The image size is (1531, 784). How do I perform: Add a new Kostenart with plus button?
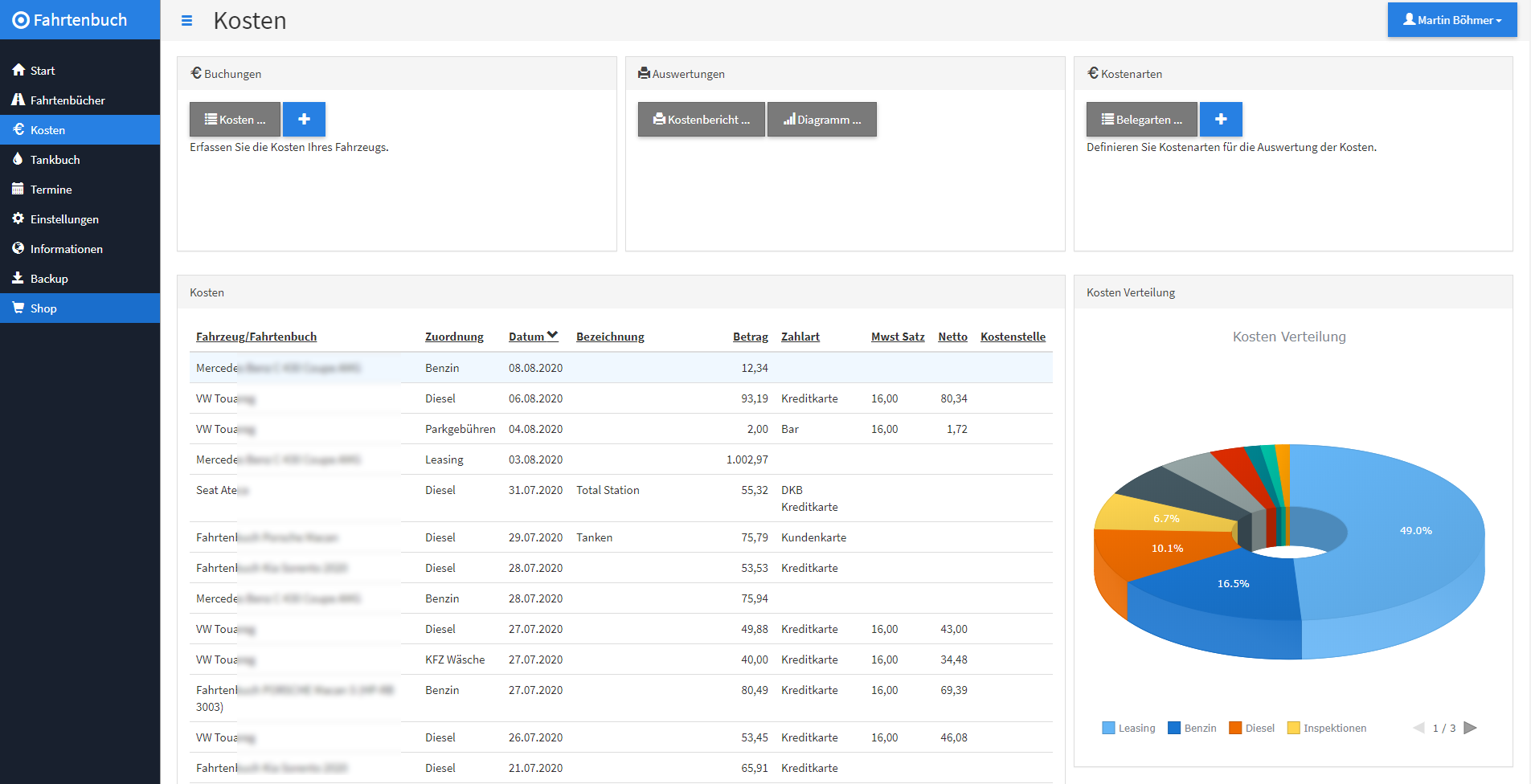point(1221,120)
